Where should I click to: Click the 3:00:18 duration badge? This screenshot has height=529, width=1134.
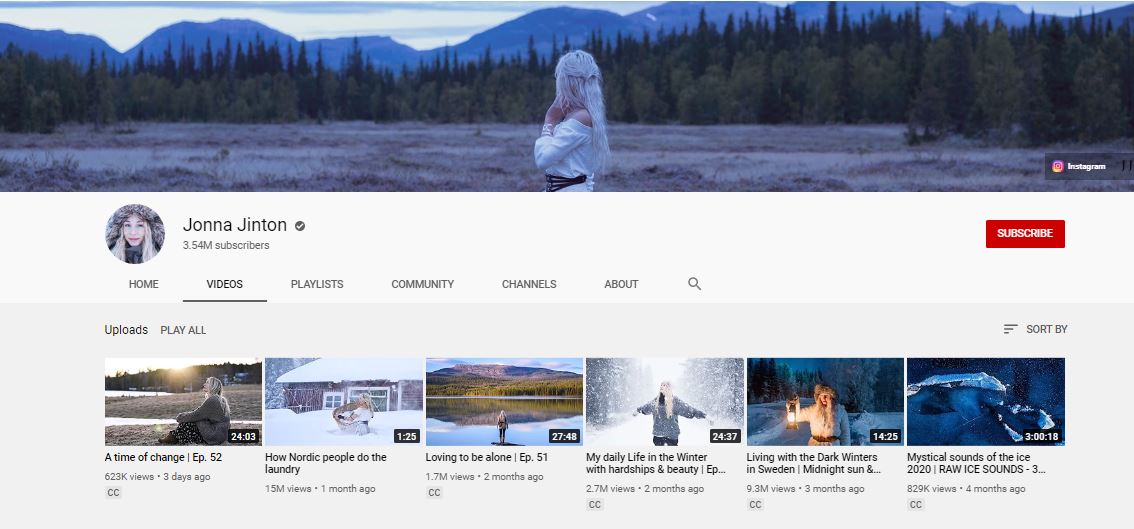pyautogui.click(x=1041, y=436)
